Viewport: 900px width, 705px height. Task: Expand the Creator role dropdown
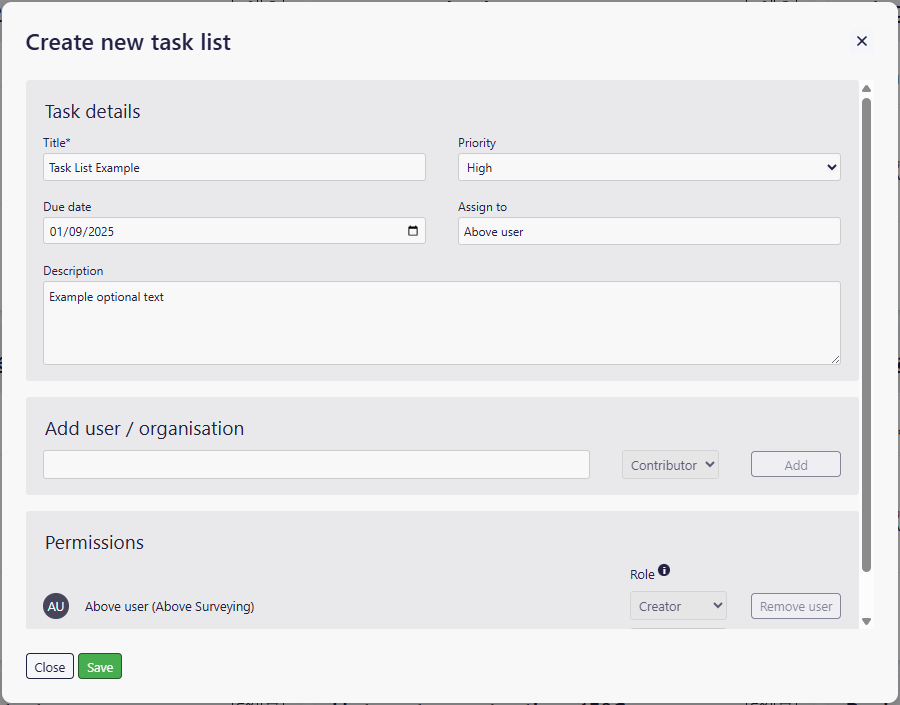678,606
